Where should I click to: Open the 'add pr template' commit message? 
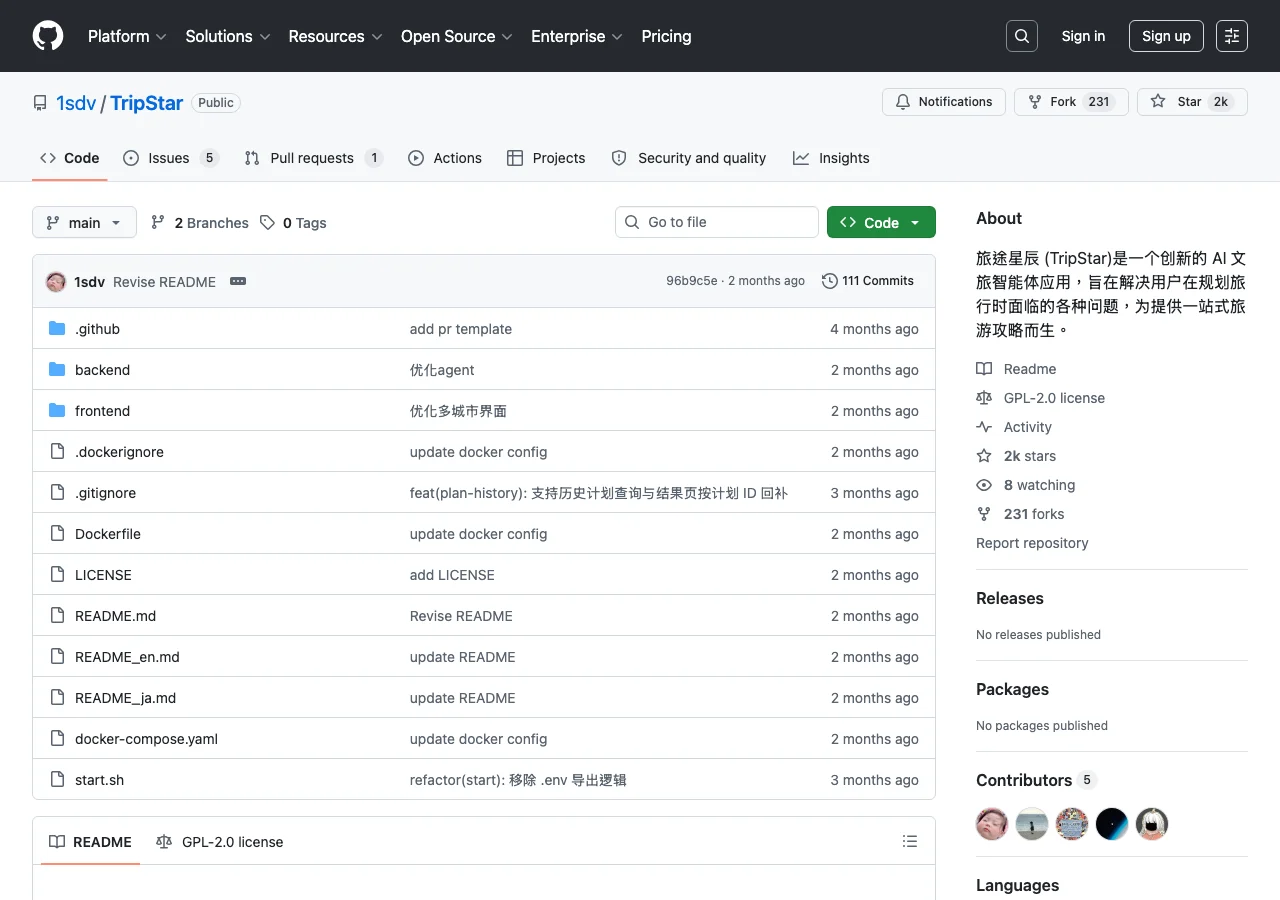pos(461,329)
